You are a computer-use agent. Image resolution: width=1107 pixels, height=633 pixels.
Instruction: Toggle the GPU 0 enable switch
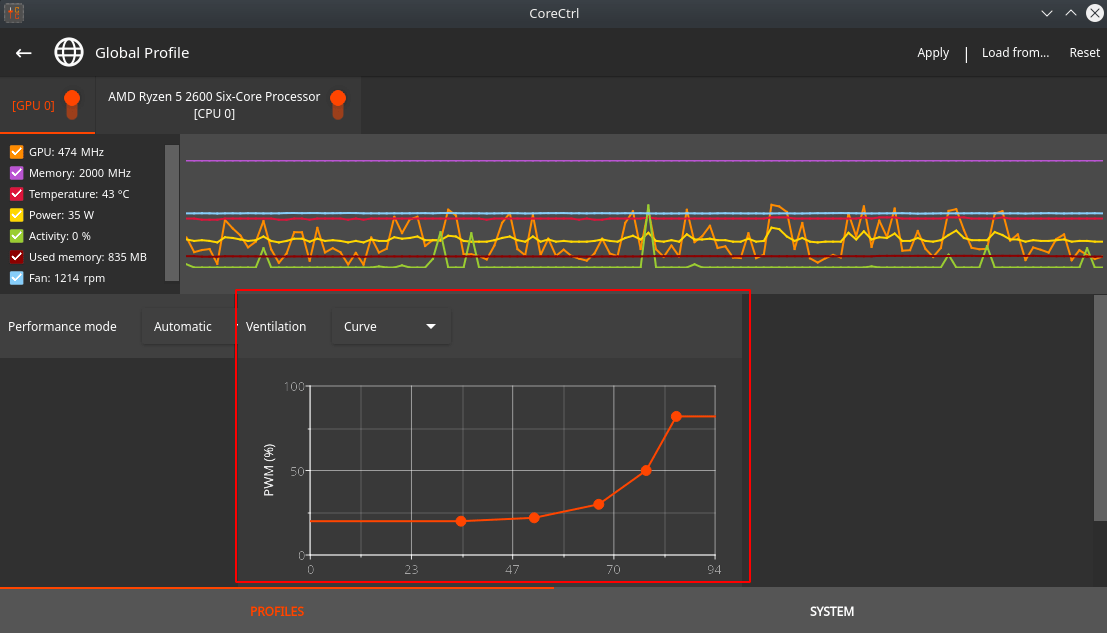click(72, 105)
